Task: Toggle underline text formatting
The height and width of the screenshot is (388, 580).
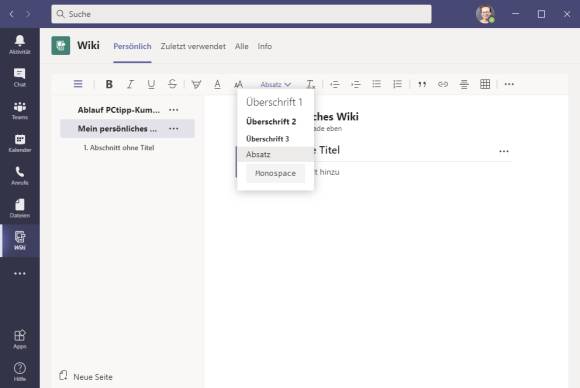Action: (151, 84)
